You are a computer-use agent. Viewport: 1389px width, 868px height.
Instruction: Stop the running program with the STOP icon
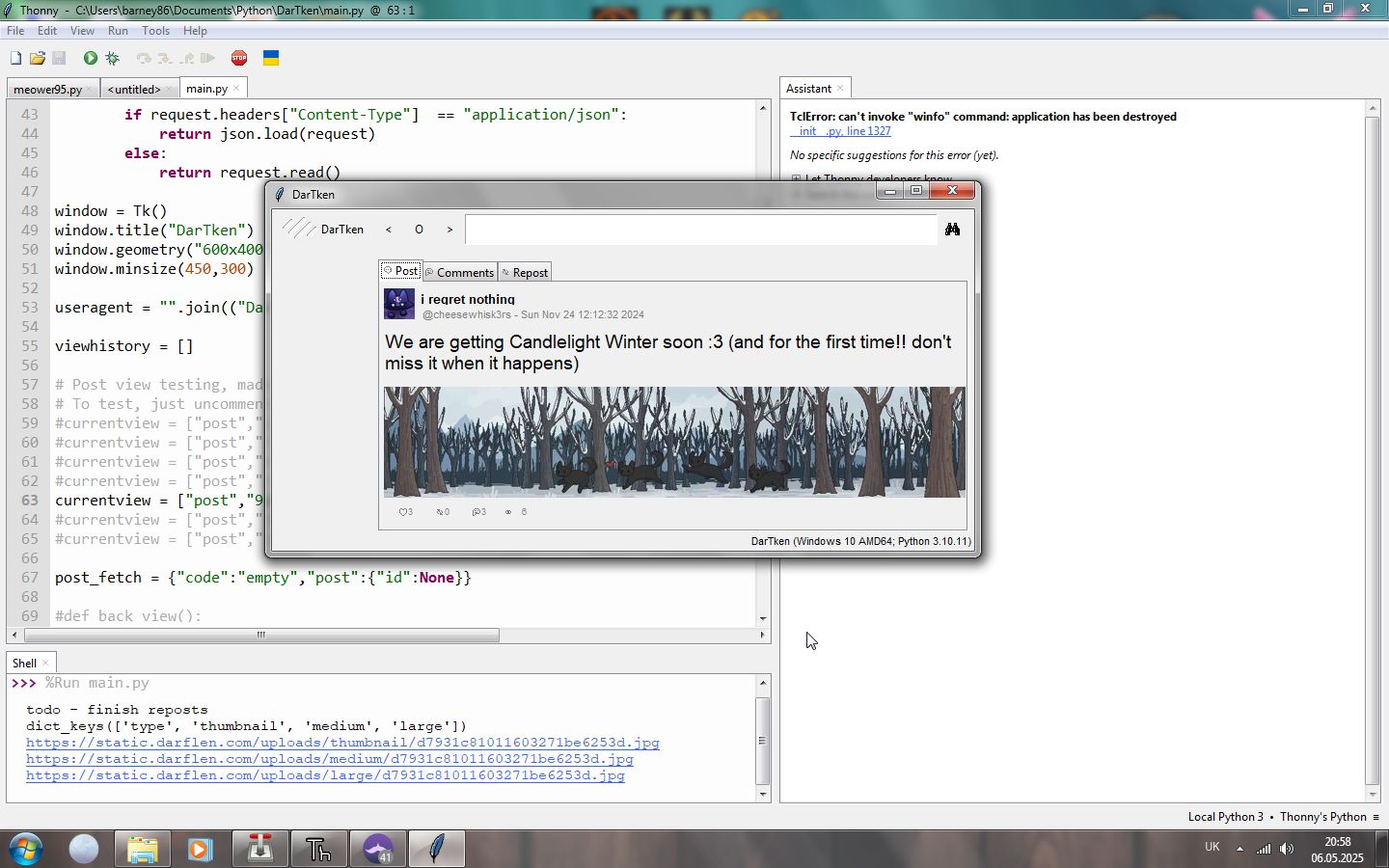click(239, 58)
